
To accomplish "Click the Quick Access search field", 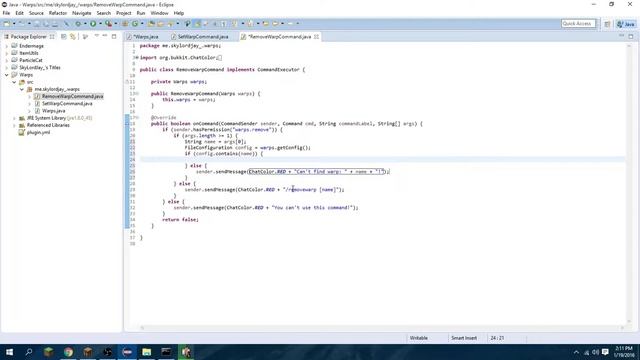I will pos(578,24).
